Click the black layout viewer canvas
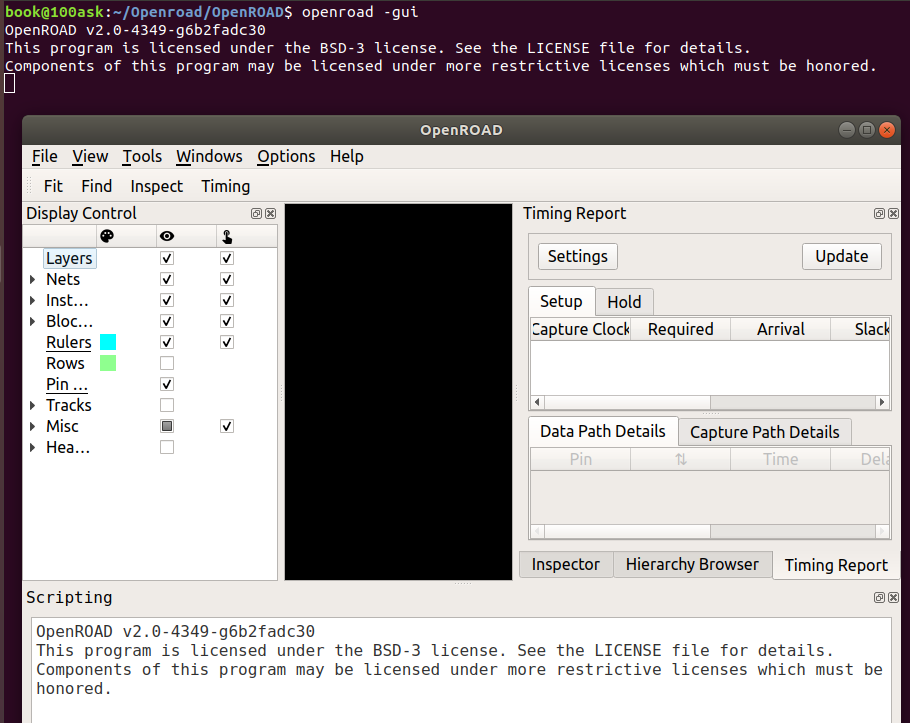The width and height of the screenshot is (910, 723). (399, 392)
